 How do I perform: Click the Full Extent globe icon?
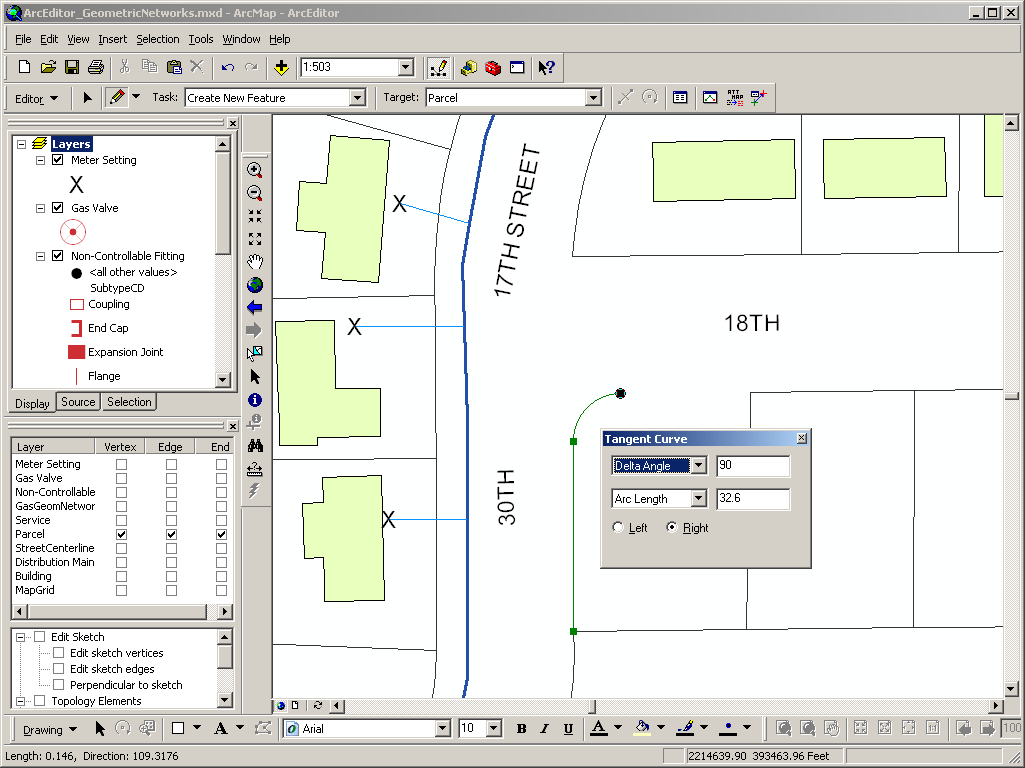coord(255,285)
